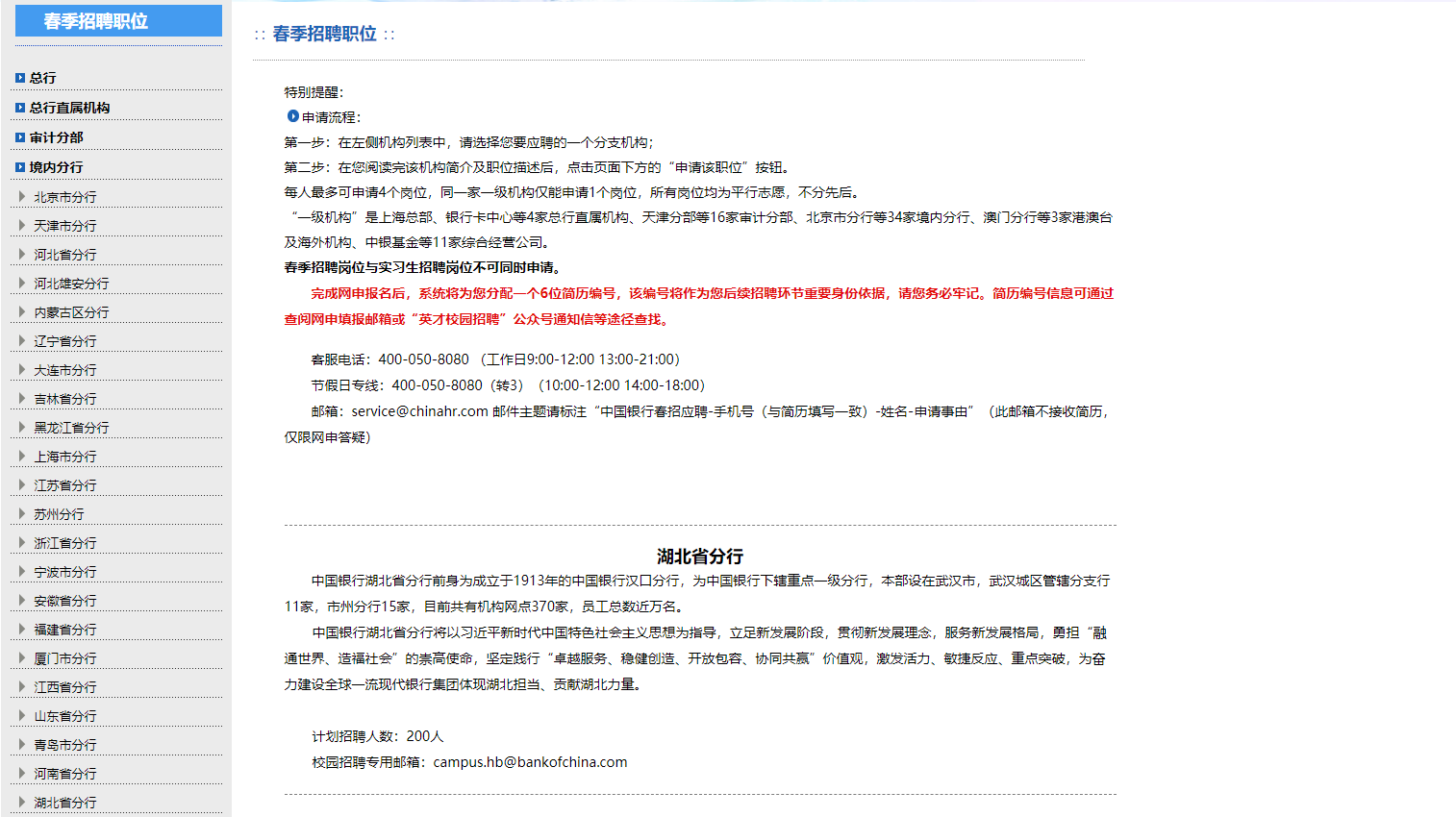The image size is (1456, 817).
Task: Select 北京市分行 in the branch list
Action: pyautogui.click(x=65, y=197)
